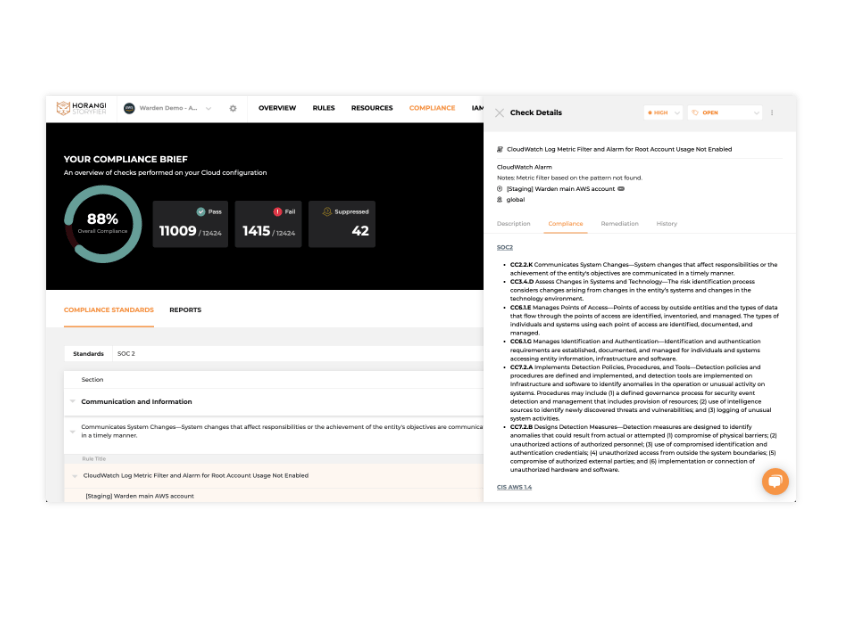Open the OPEN status dropdown
This screenshot has height=628, width=842.
click(725, 113)
